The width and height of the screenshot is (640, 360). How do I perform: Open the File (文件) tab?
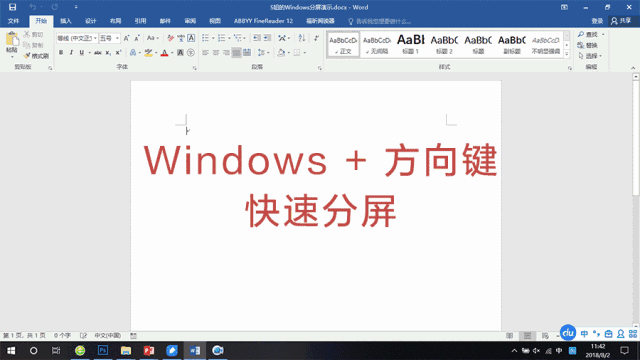[13, 21]
